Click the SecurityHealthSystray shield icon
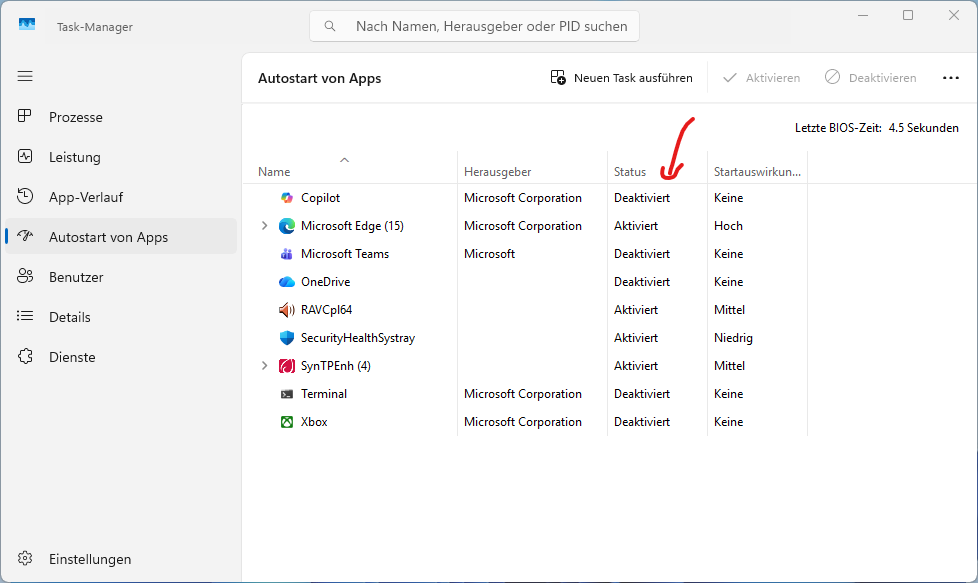This screenshot has height=583, width=978. click(287, 338)
